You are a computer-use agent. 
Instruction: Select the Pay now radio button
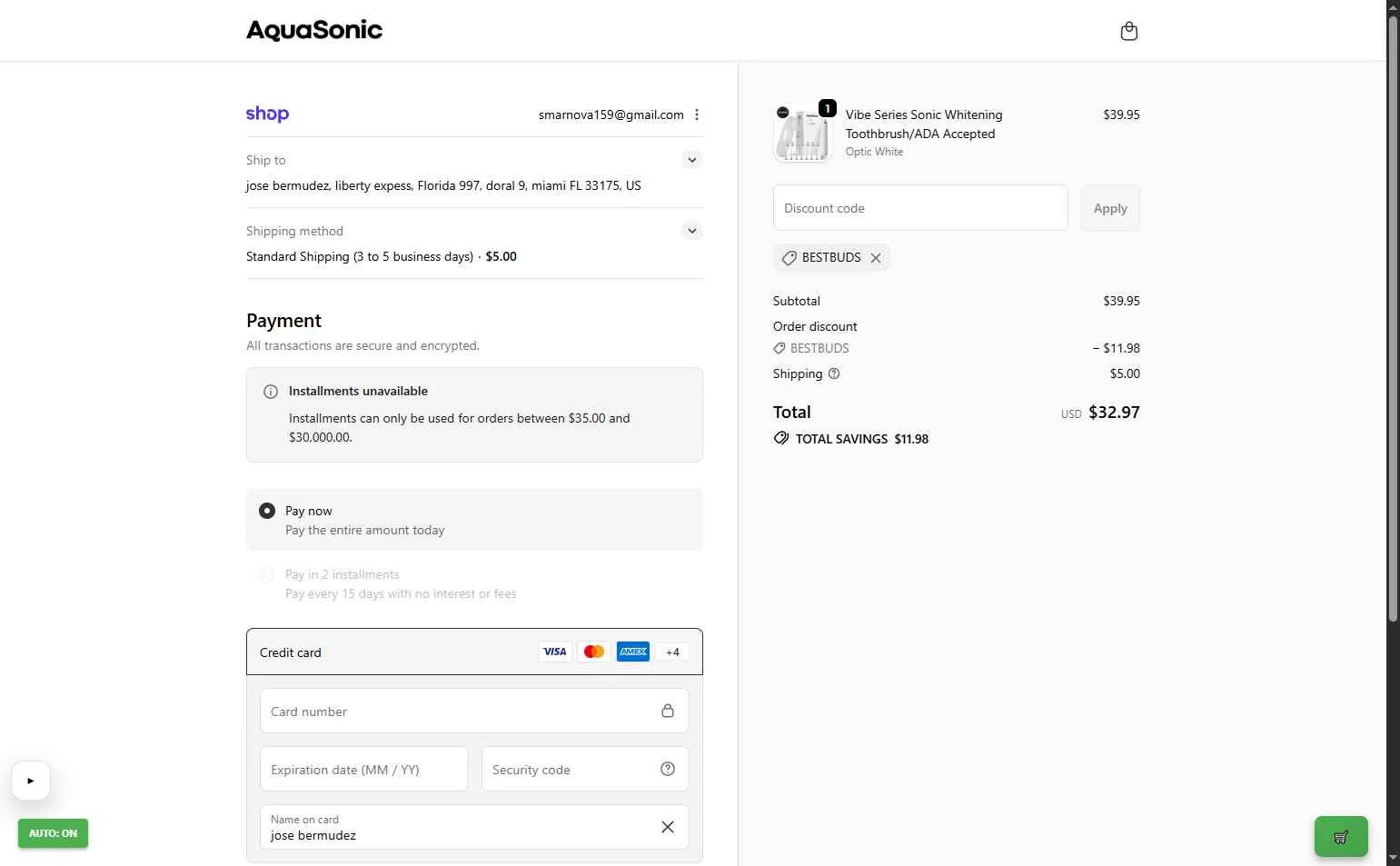(267, 511)
